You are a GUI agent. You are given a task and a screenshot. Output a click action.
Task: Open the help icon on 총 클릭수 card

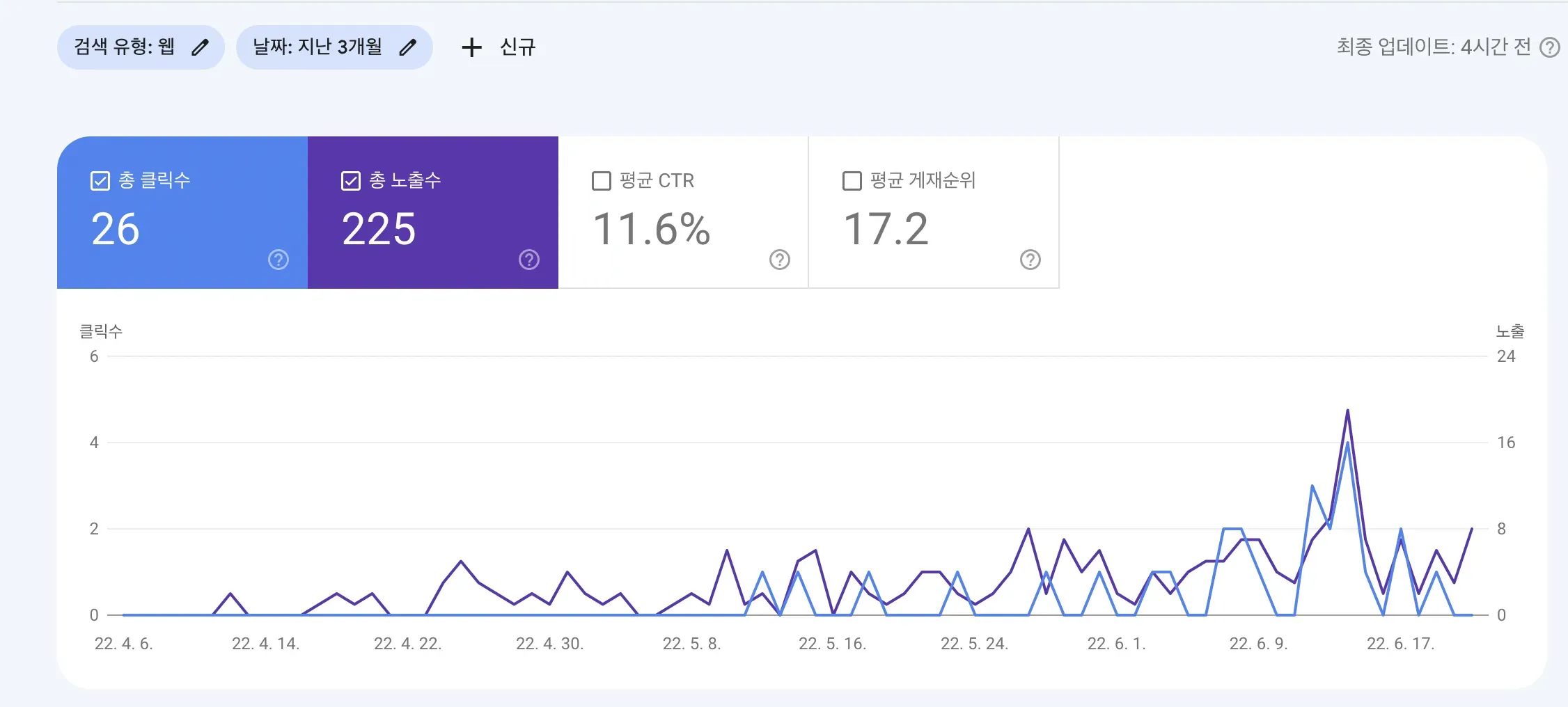278,260
